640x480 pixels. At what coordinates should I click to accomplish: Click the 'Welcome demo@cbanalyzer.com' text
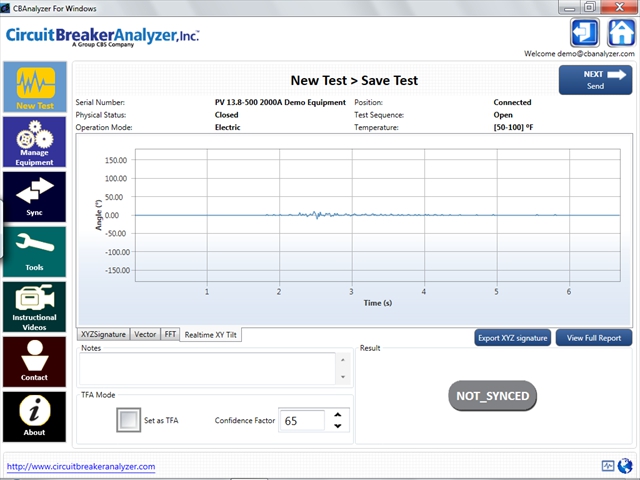coord(579,54)
